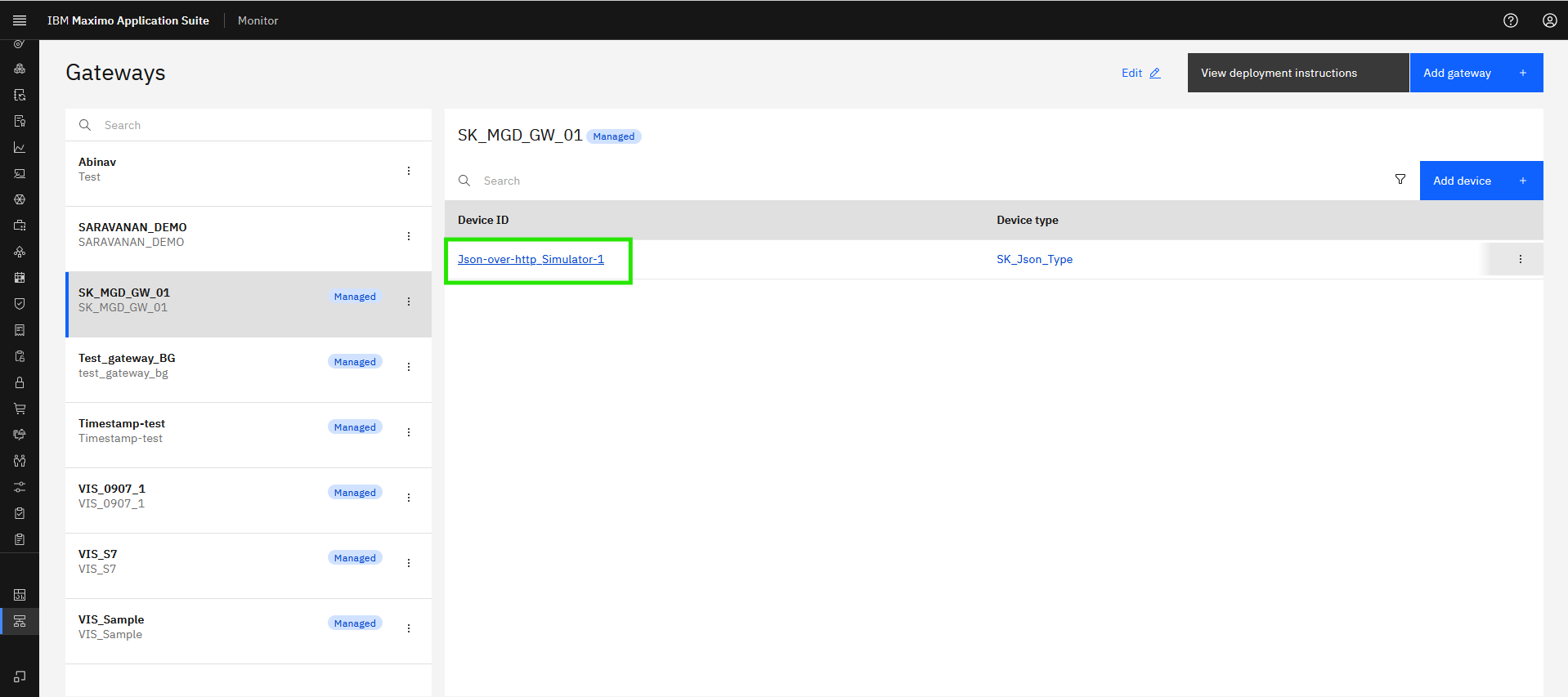Click the Add device button
1568x697 pixels.
pos(1481,181)
